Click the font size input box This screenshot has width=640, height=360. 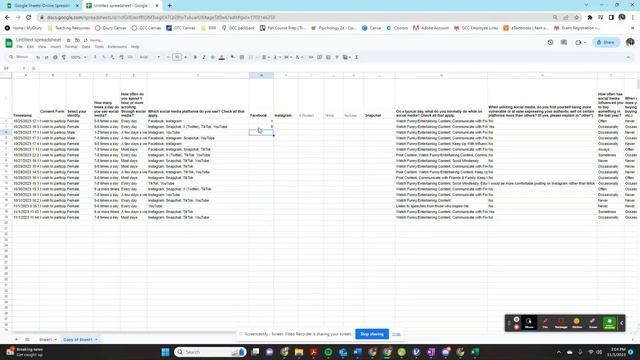coord(177,58)
